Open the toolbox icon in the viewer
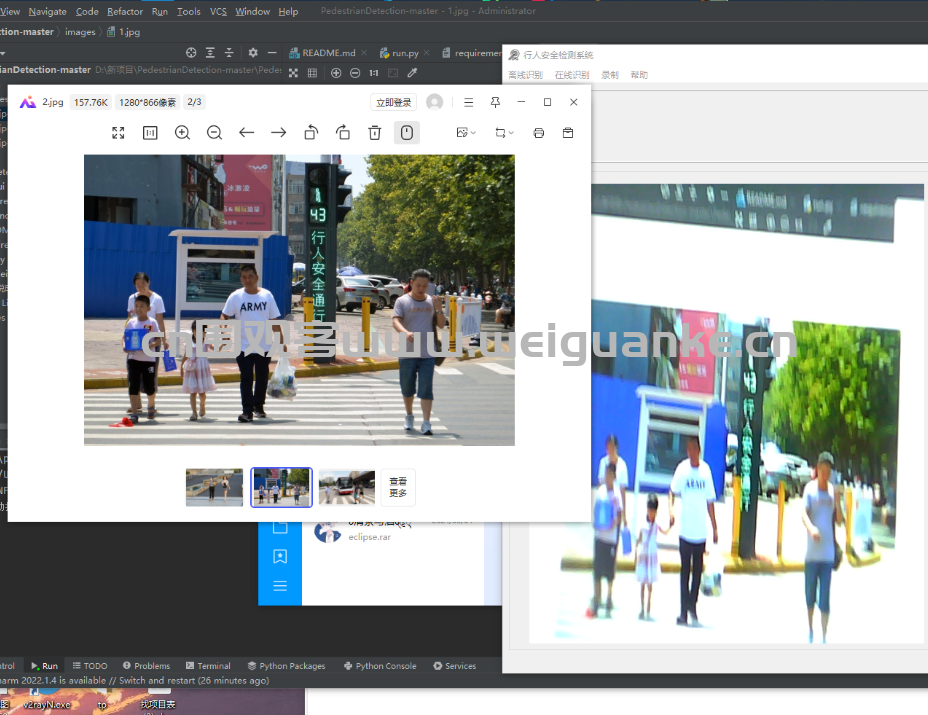Screen dimensions: 928x715 tap(568, 133)
